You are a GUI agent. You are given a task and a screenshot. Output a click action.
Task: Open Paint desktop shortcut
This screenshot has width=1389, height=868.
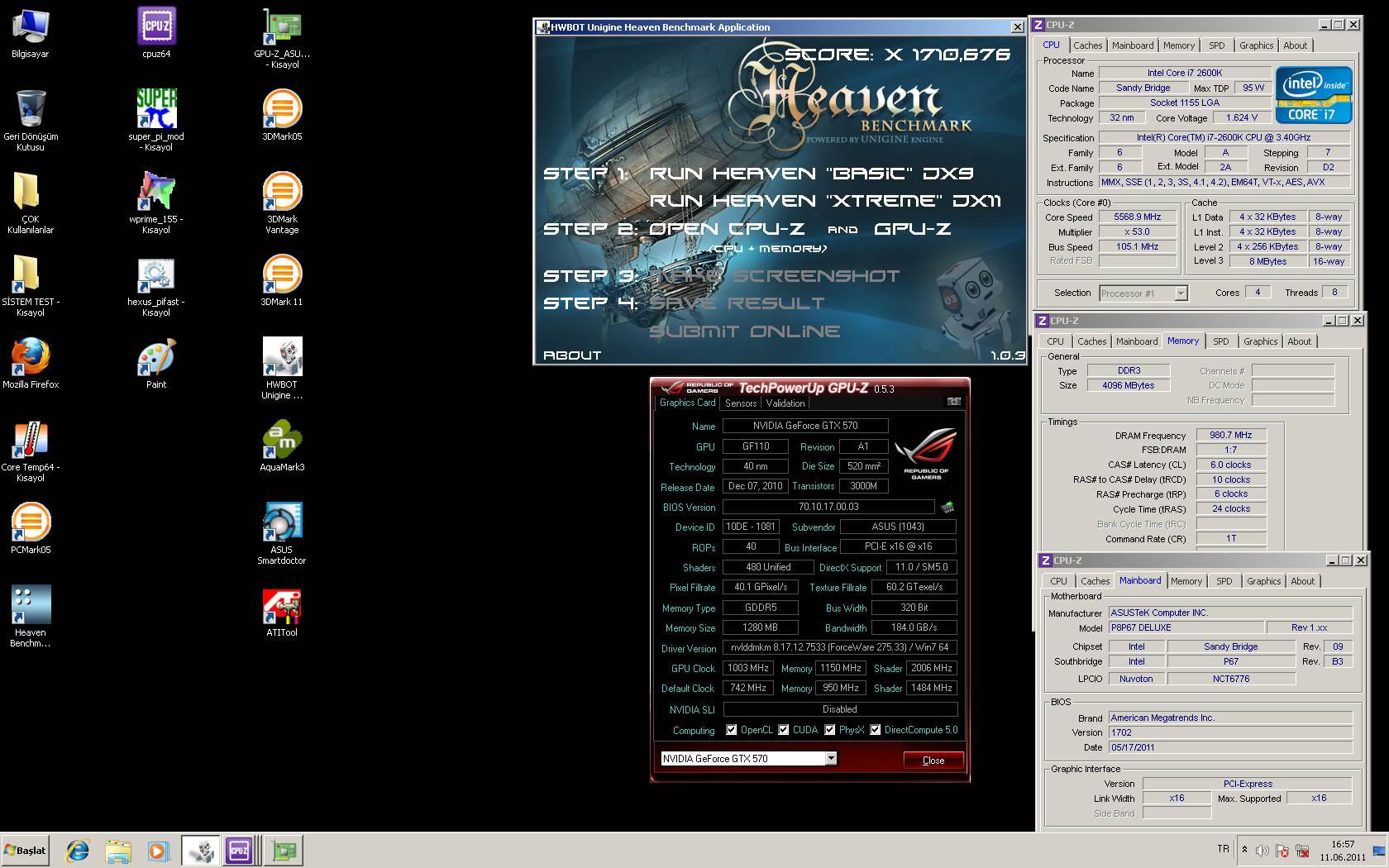click(156, 364)
